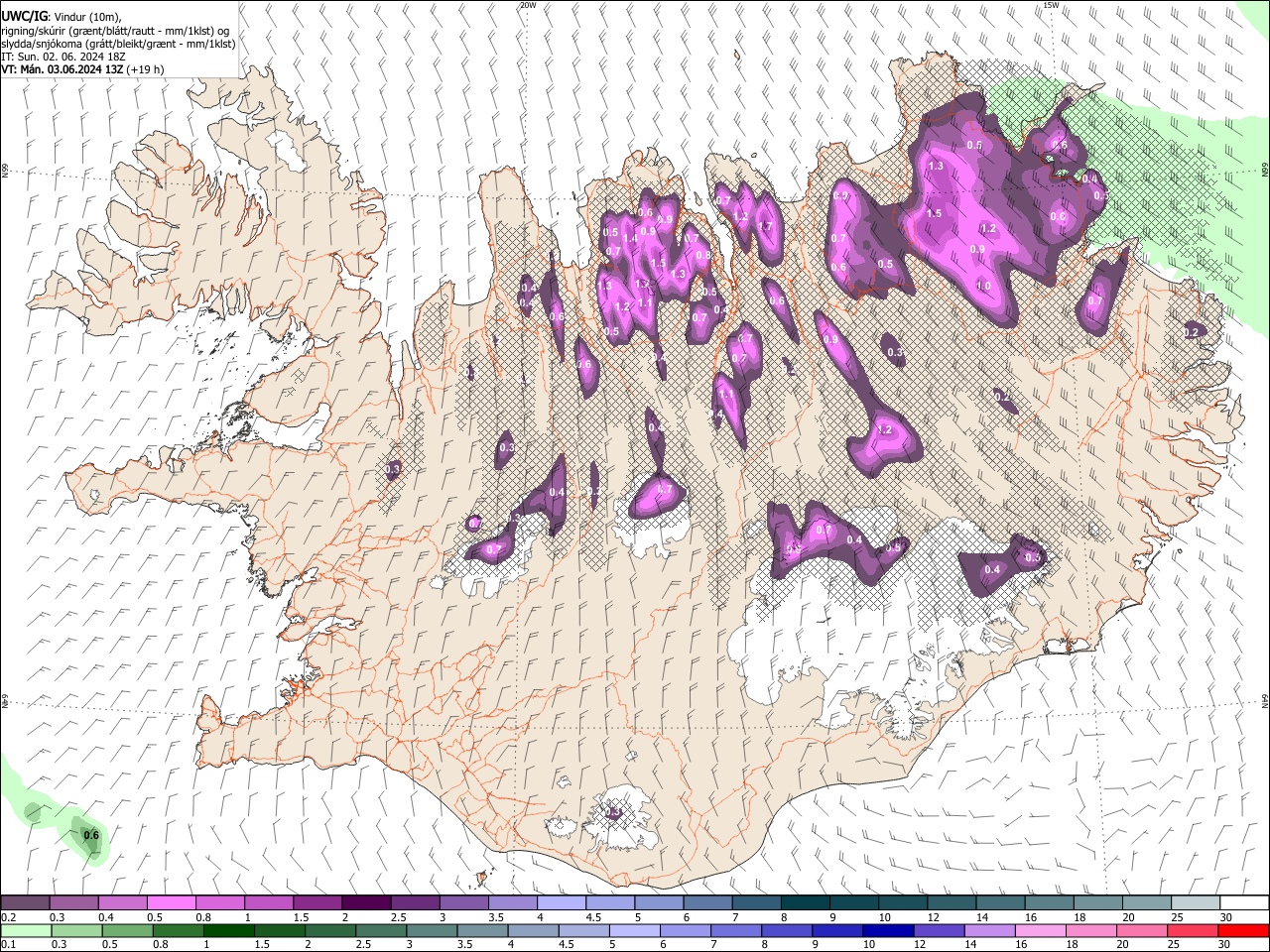Click the 4 light periwinkle snow legend swatch
1270x952 pixels.
[561, 903]
